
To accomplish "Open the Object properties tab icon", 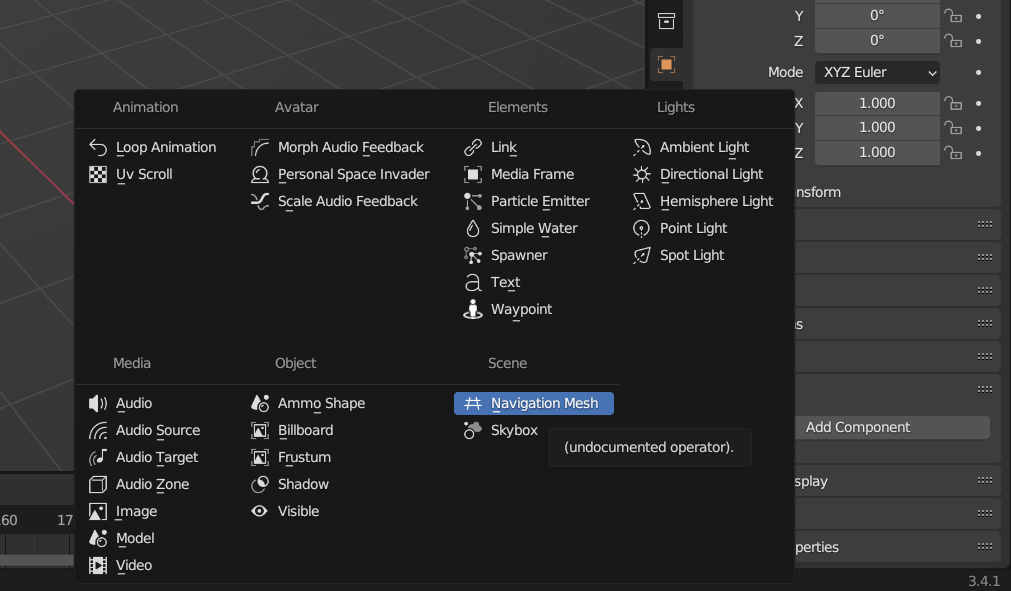I will click(666, 65).
